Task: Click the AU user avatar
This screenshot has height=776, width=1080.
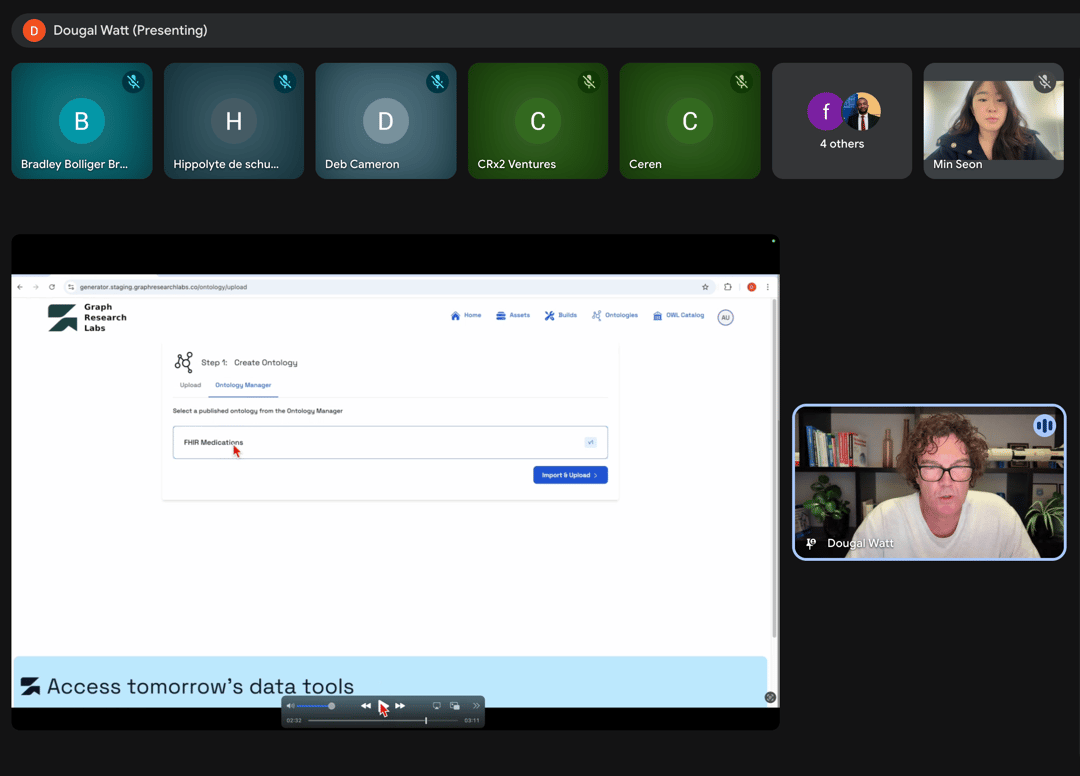Action: 725,317
